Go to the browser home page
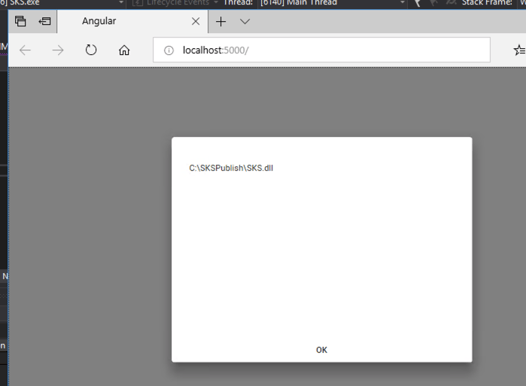526x386 pixels. pos(124,50)
